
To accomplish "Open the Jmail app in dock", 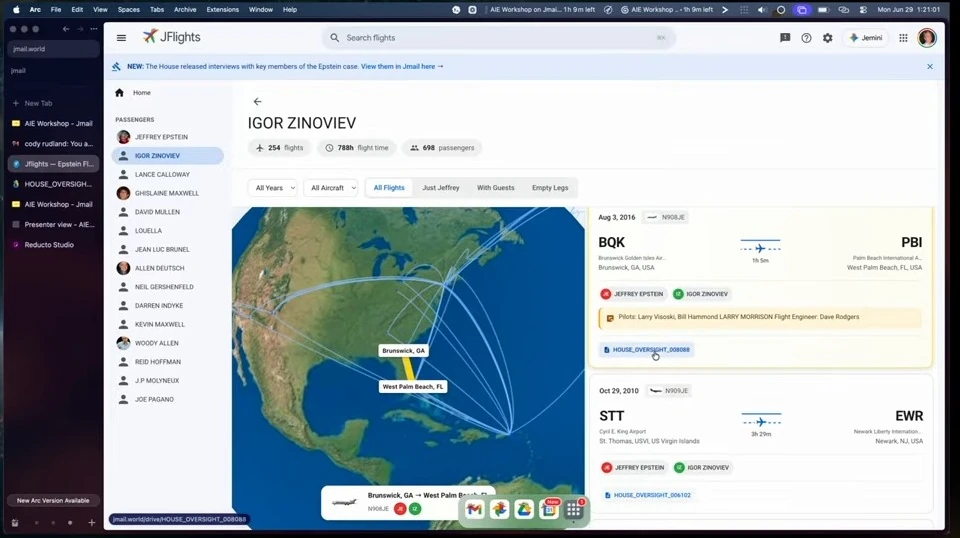I will 474,509.
